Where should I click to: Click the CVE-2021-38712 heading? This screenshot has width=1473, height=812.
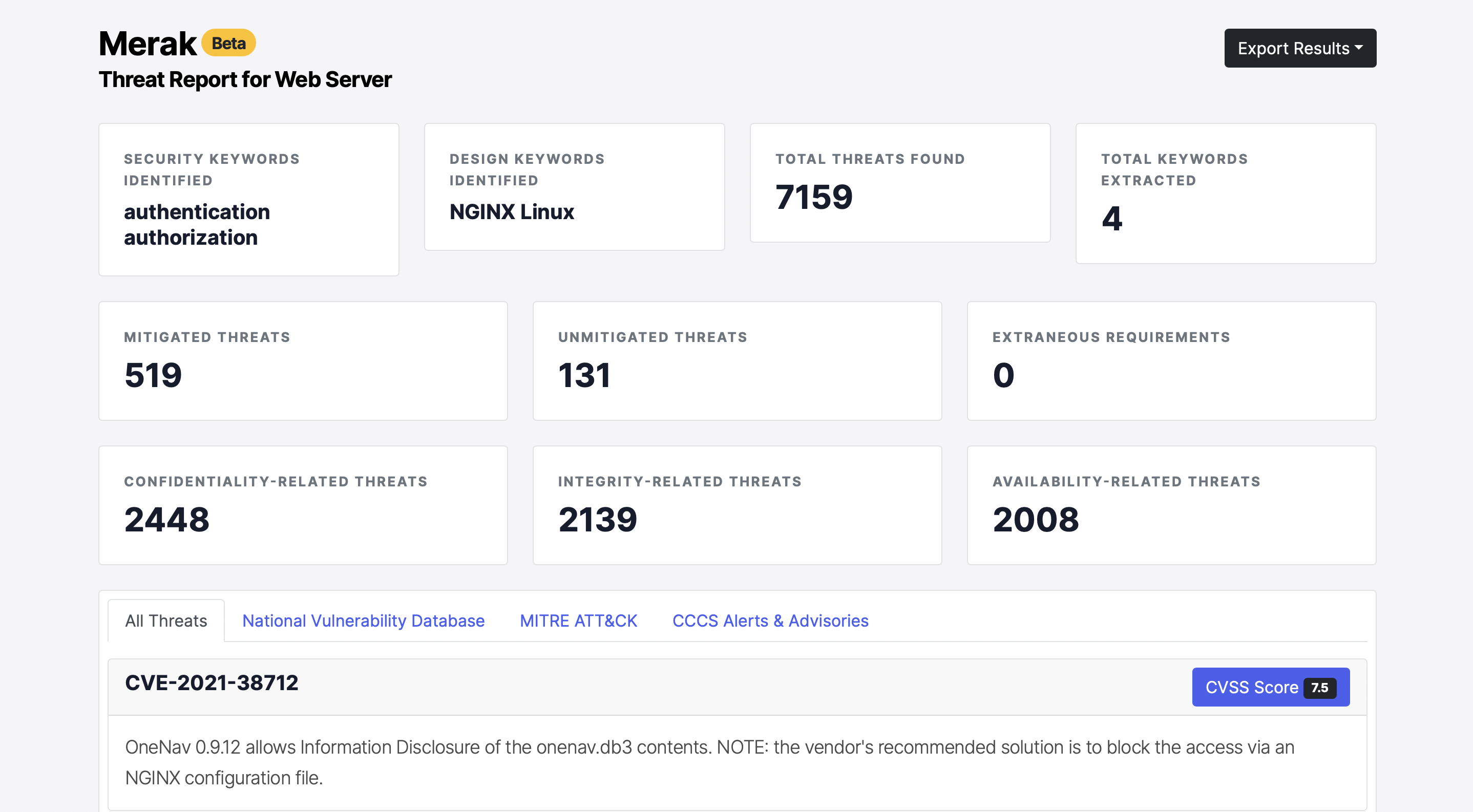tap(212, 682)
